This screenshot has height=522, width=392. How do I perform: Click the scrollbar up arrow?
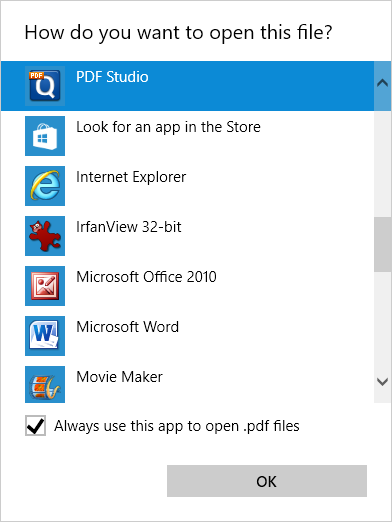pyautogui.click(x=382, y=83)
